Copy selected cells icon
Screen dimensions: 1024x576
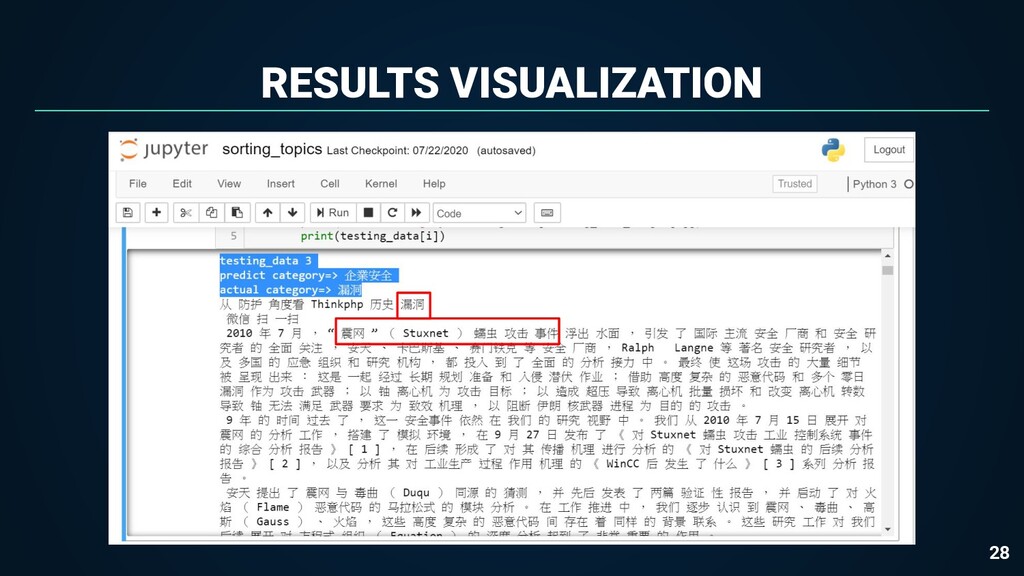coord(211,213)
